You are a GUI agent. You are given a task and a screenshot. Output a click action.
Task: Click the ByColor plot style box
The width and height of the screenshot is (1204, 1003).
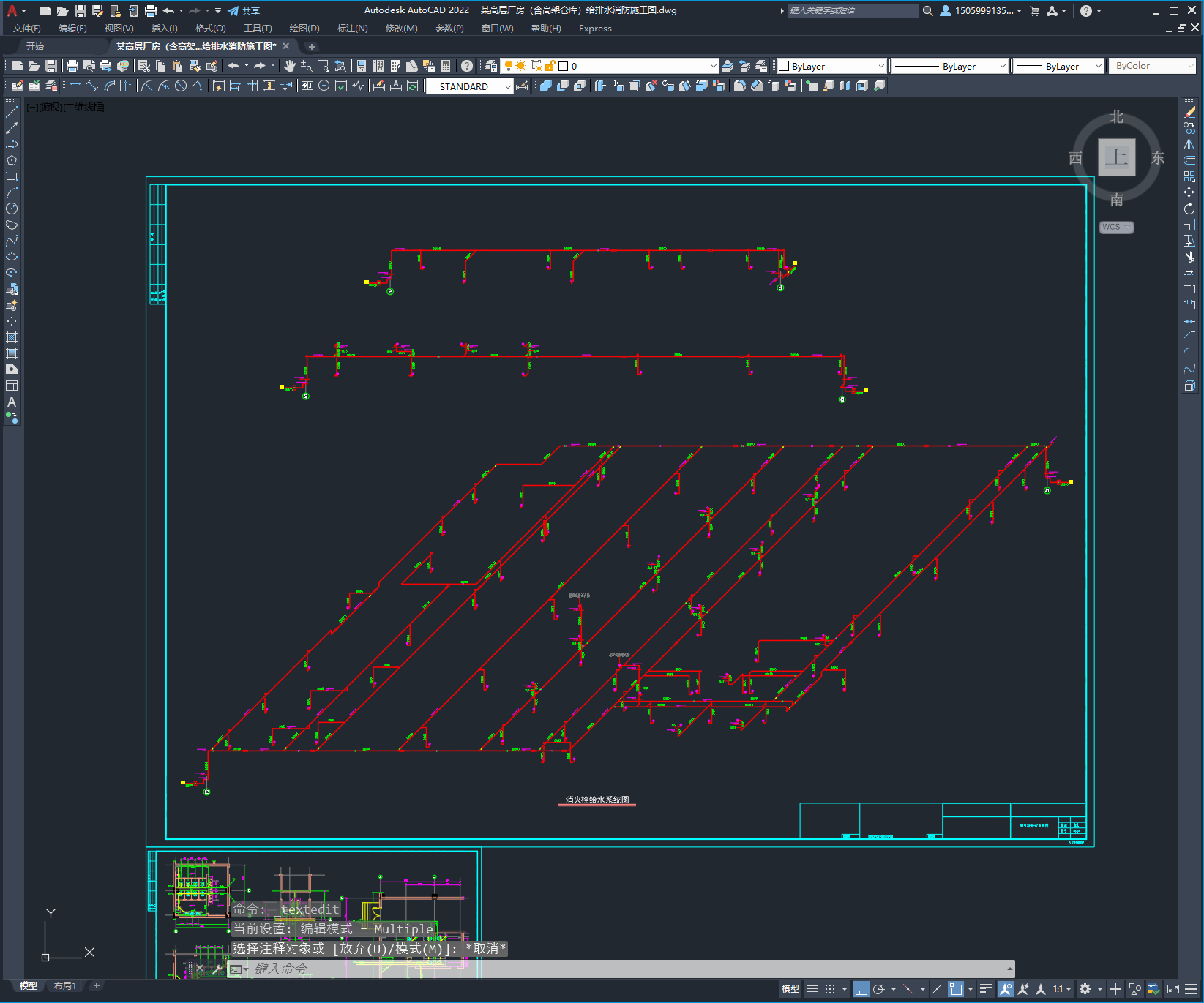(x=1153, y=66)
